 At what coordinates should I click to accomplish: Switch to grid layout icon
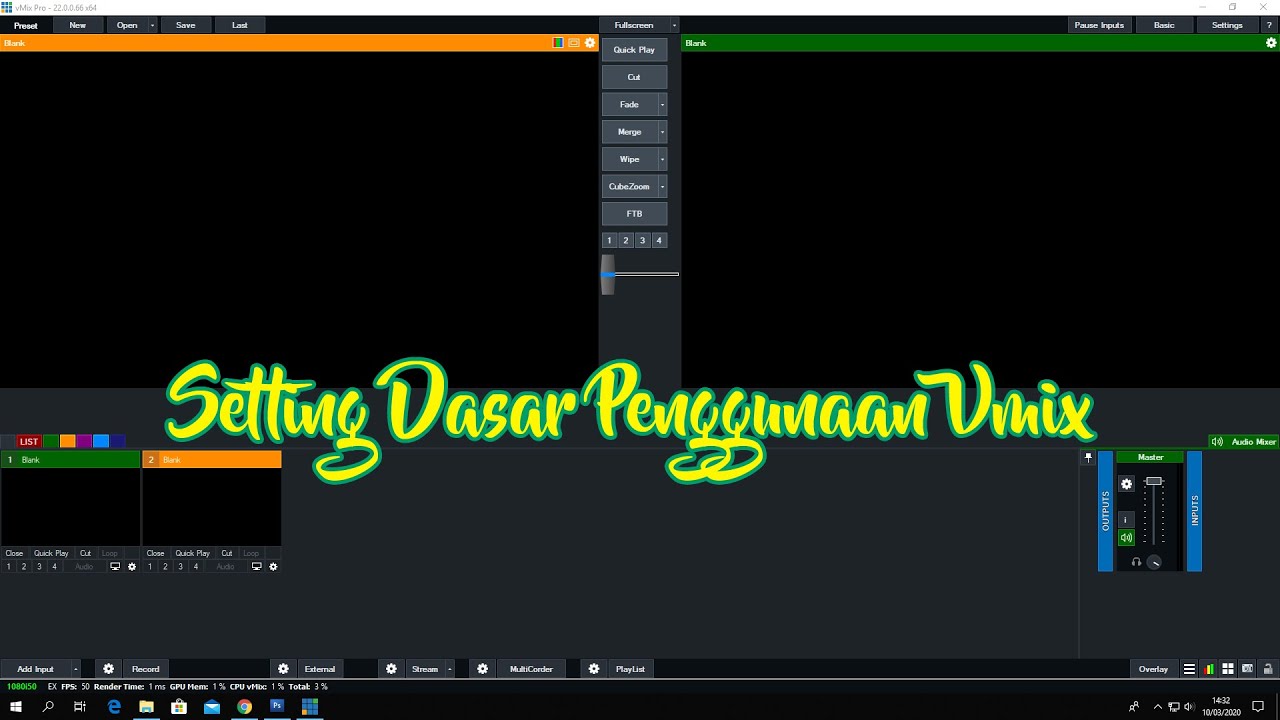(x=1228, y=669)
